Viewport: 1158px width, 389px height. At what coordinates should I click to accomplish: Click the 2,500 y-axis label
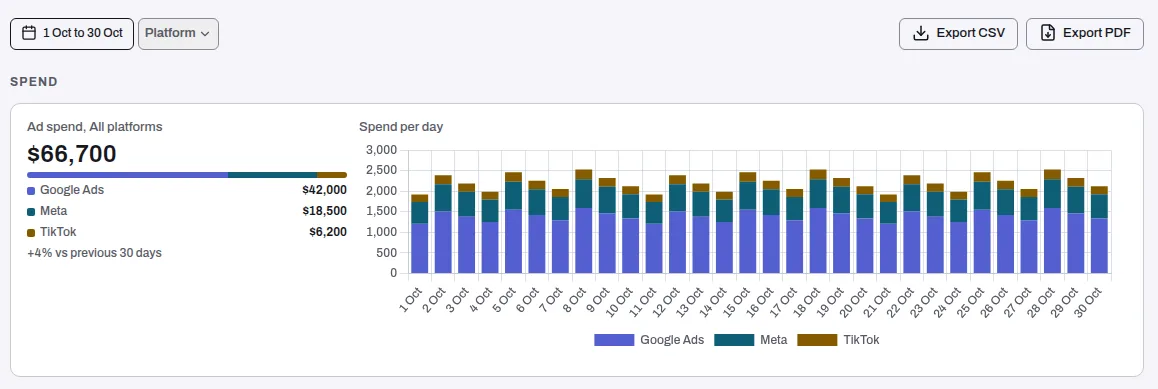382,171
